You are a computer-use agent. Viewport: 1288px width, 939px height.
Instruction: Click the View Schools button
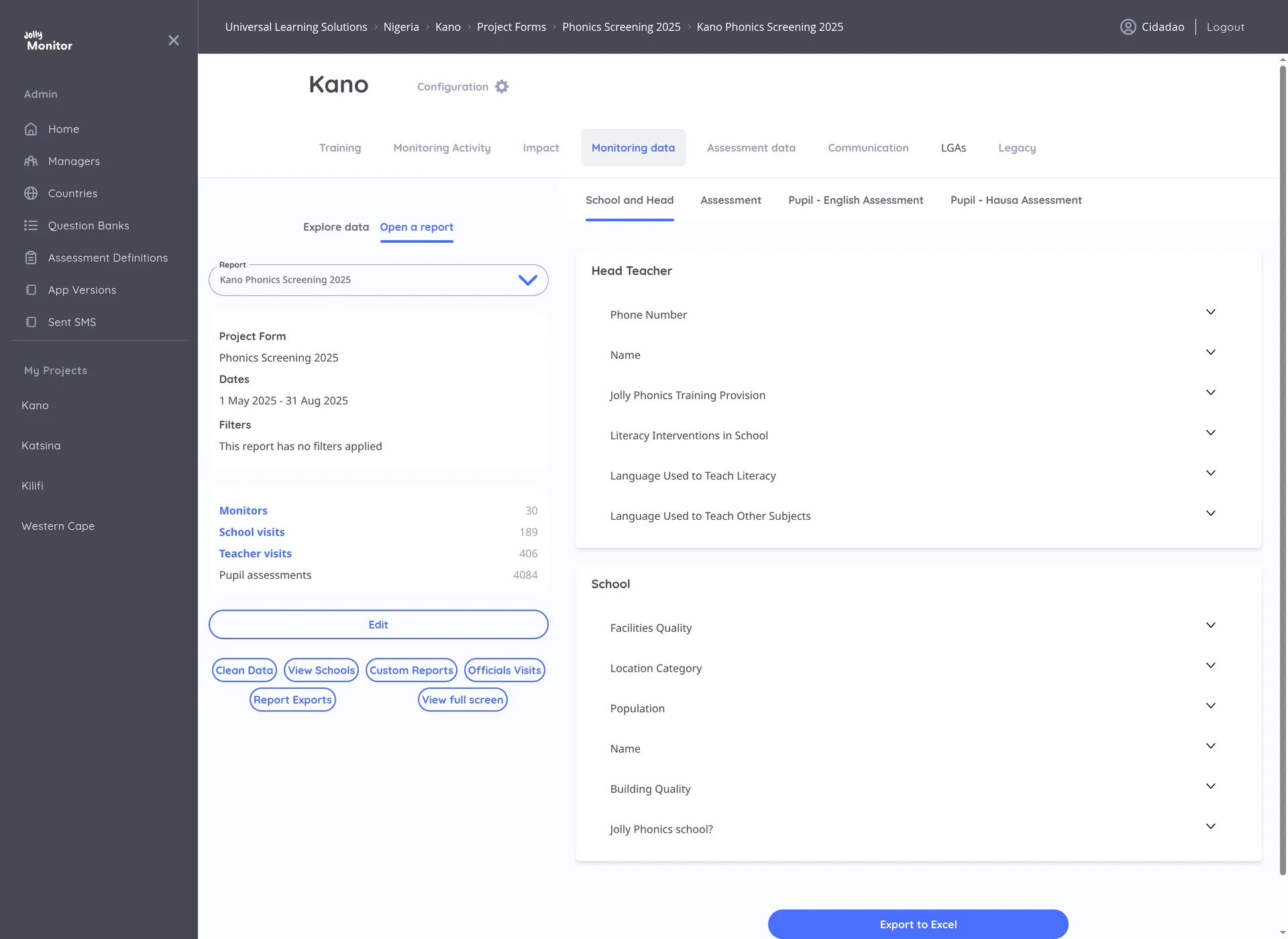click(x=321, y=670)
